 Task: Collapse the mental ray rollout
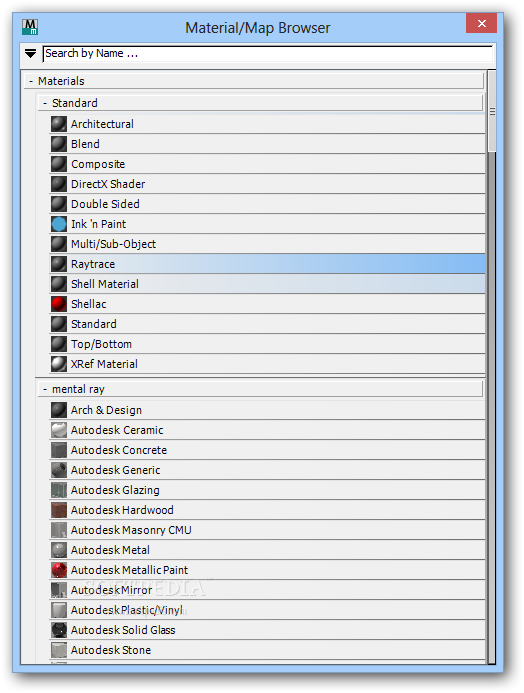pos(261,389)
